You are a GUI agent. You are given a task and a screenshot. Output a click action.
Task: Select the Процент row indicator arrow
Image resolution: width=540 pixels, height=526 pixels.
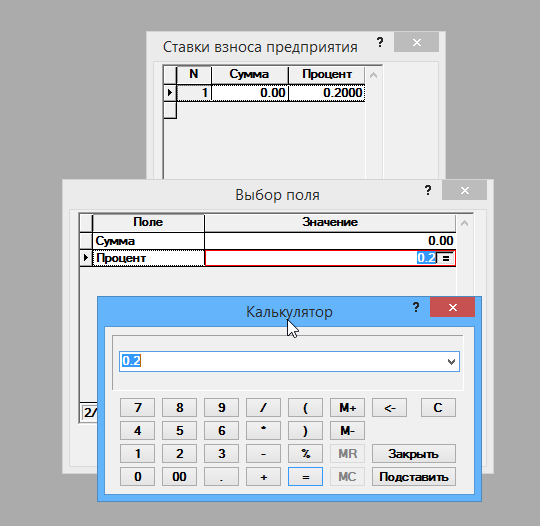[x=86, y=258]
